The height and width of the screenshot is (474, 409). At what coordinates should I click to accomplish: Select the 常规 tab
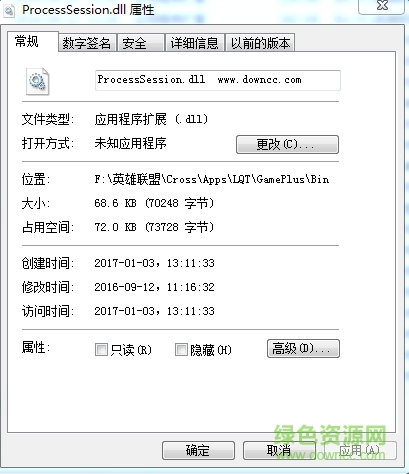(x=33, y=42)
